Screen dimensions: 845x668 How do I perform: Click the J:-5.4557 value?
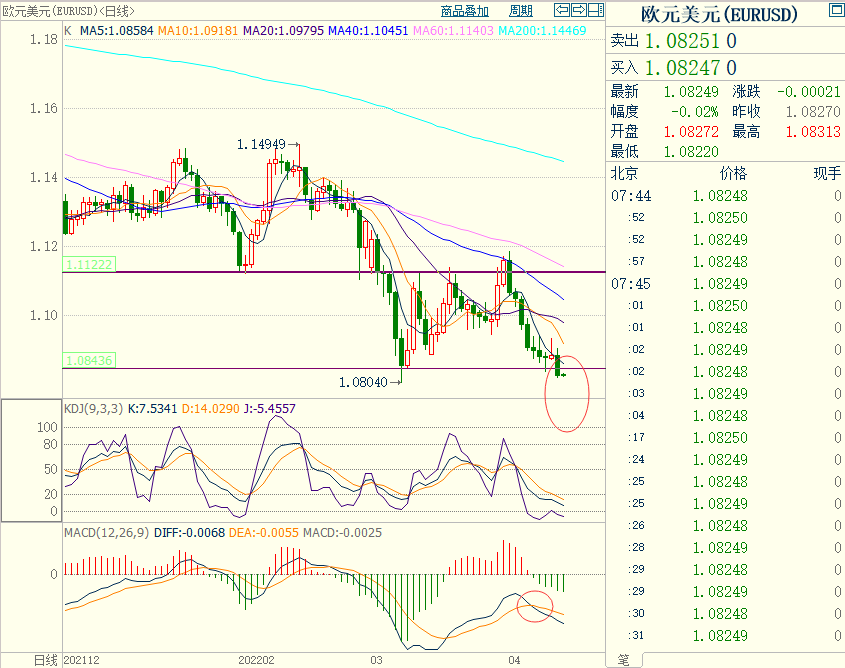pyautogui.click(x=270, y=408)
